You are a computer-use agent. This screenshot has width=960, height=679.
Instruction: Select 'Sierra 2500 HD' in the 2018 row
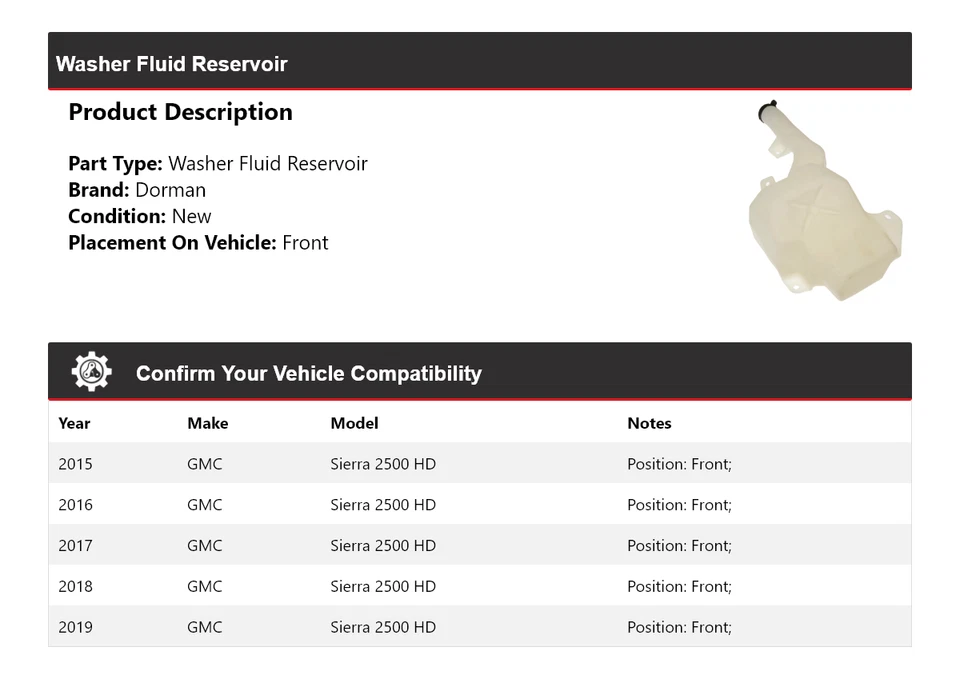(x=383, y=587)
